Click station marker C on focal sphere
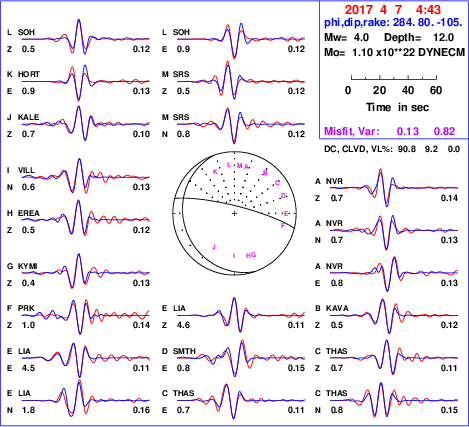Screen dimensions: 469x427 coord(277,183)
